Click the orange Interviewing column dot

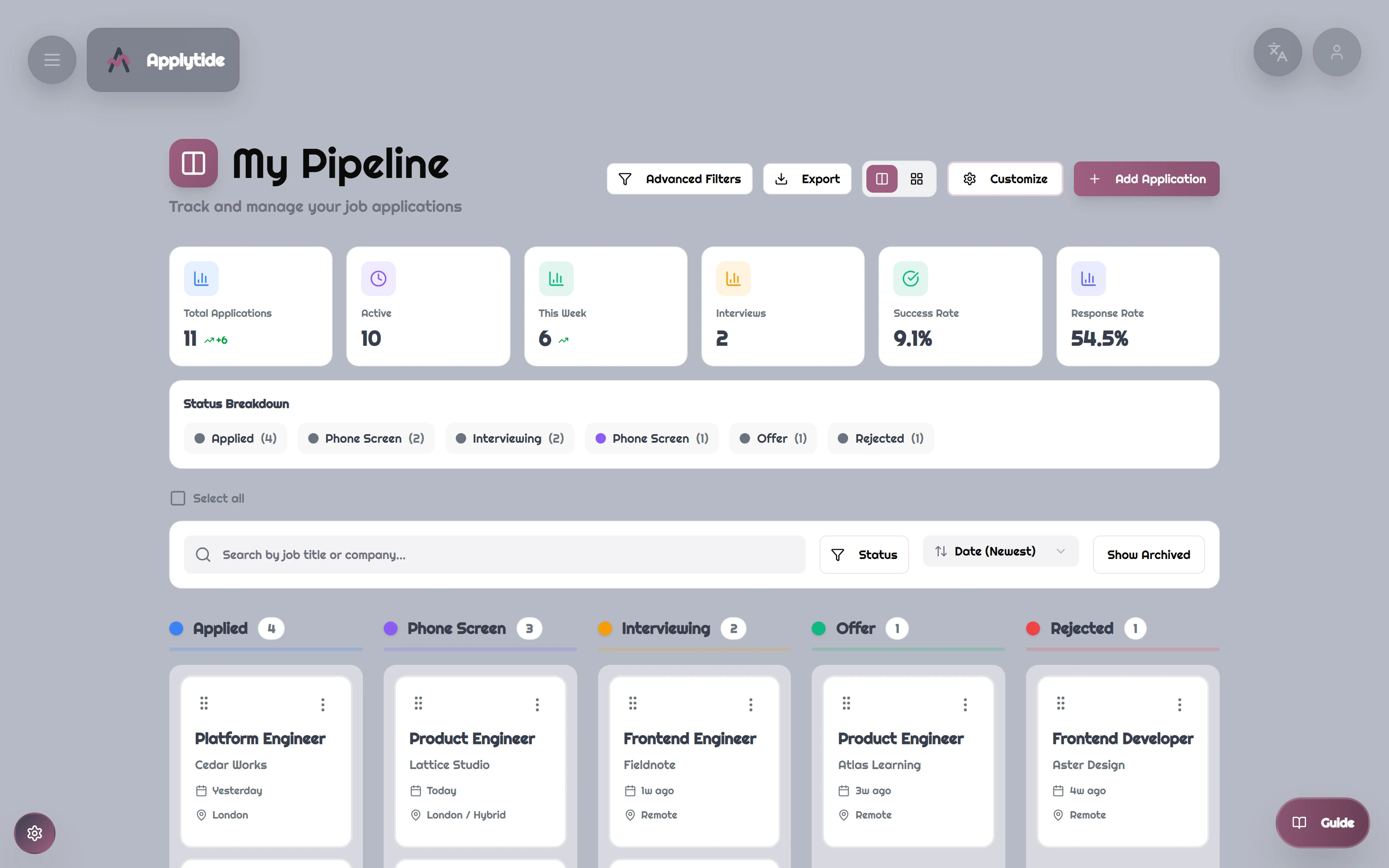(605, 628)
